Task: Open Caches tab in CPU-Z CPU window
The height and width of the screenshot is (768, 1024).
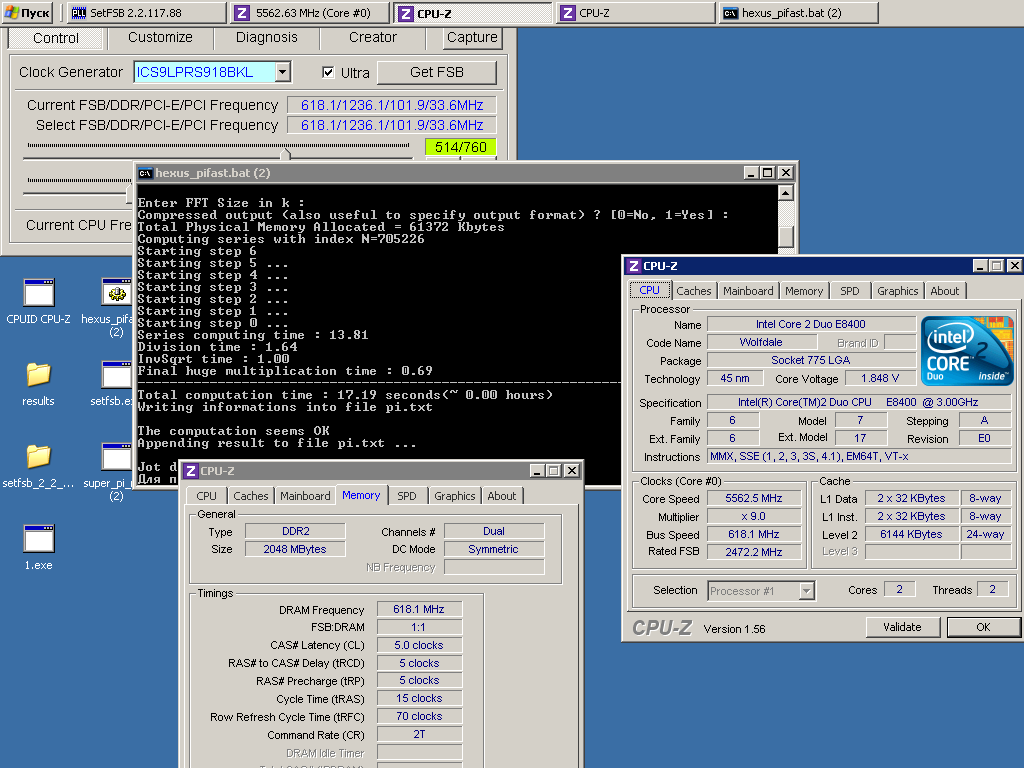Action: click(x=694, y=291)
